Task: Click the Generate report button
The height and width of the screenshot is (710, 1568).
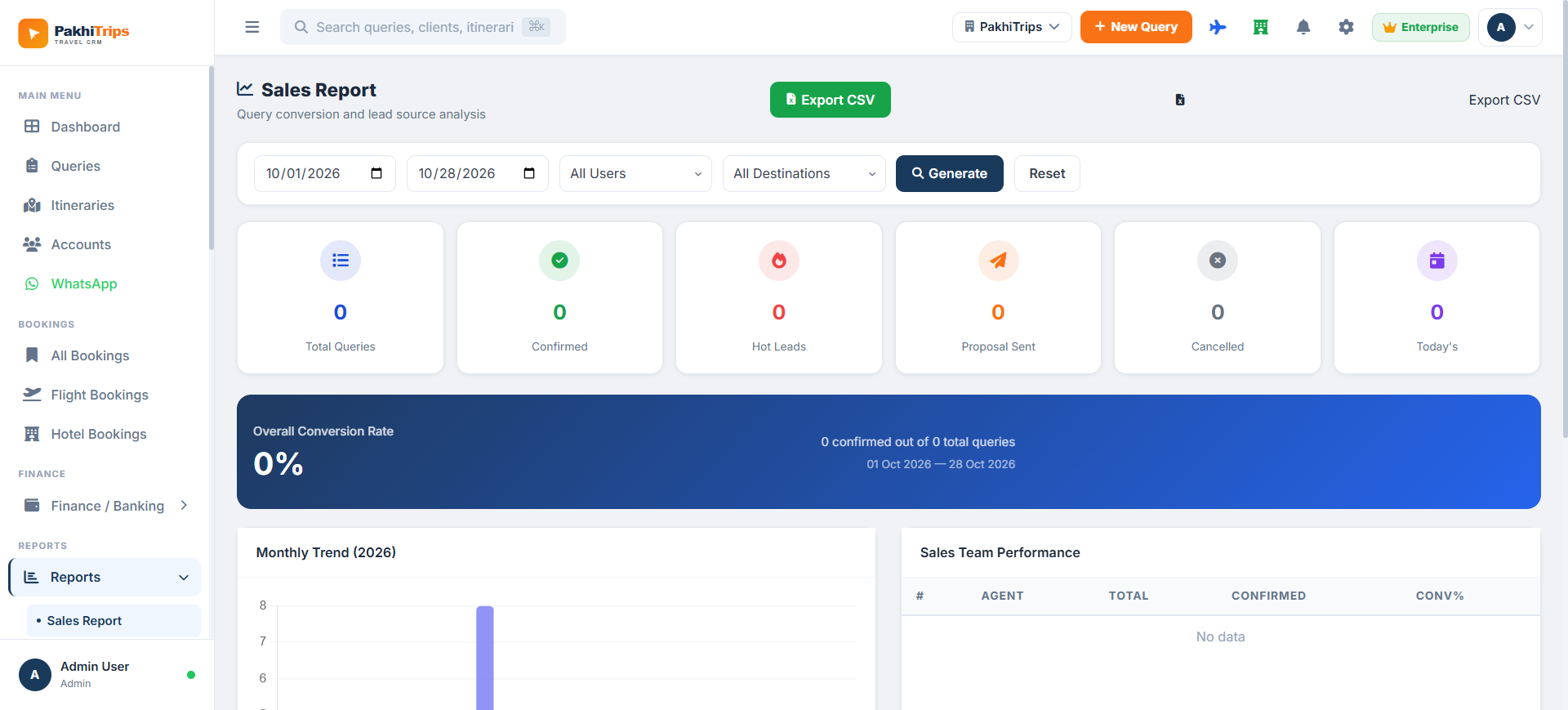Action: tap(950, 173)
